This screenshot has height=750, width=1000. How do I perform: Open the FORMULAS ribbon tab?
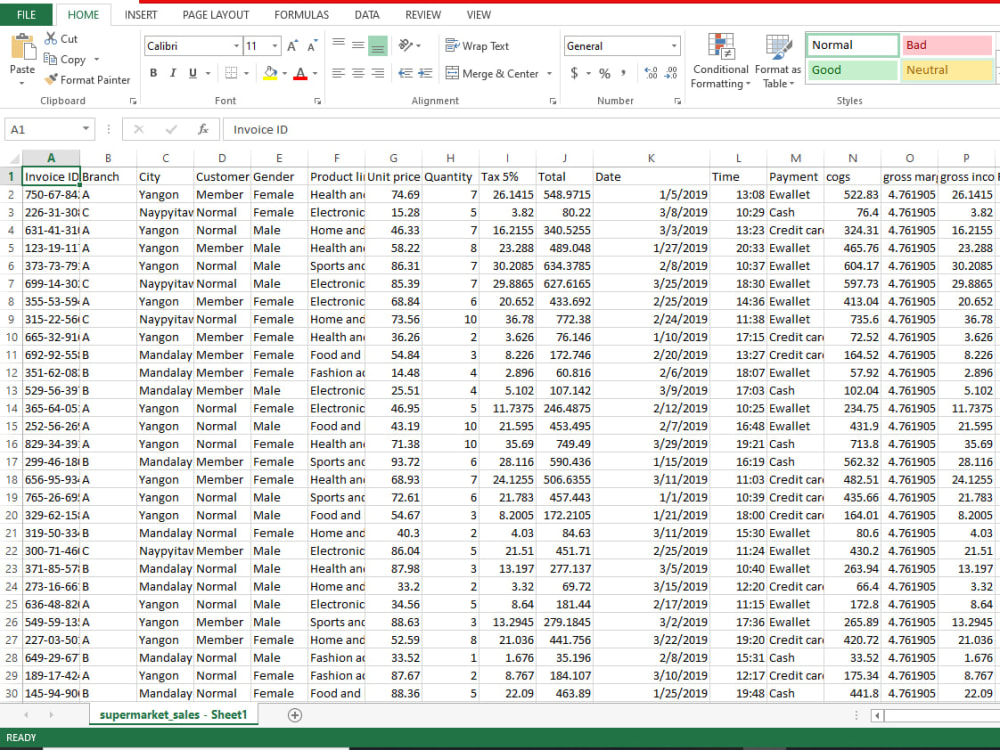point(301,14)
